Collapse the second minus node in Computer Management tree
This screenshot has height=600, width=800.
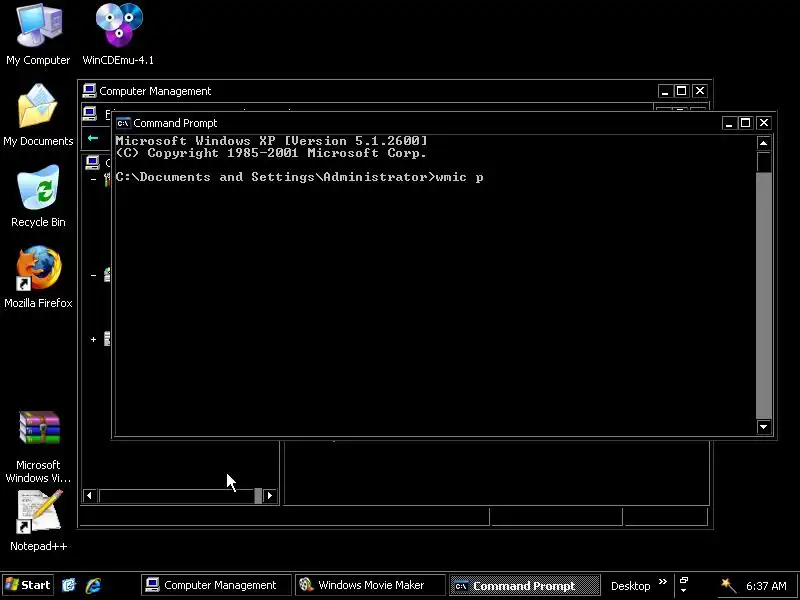coord(93,276)
